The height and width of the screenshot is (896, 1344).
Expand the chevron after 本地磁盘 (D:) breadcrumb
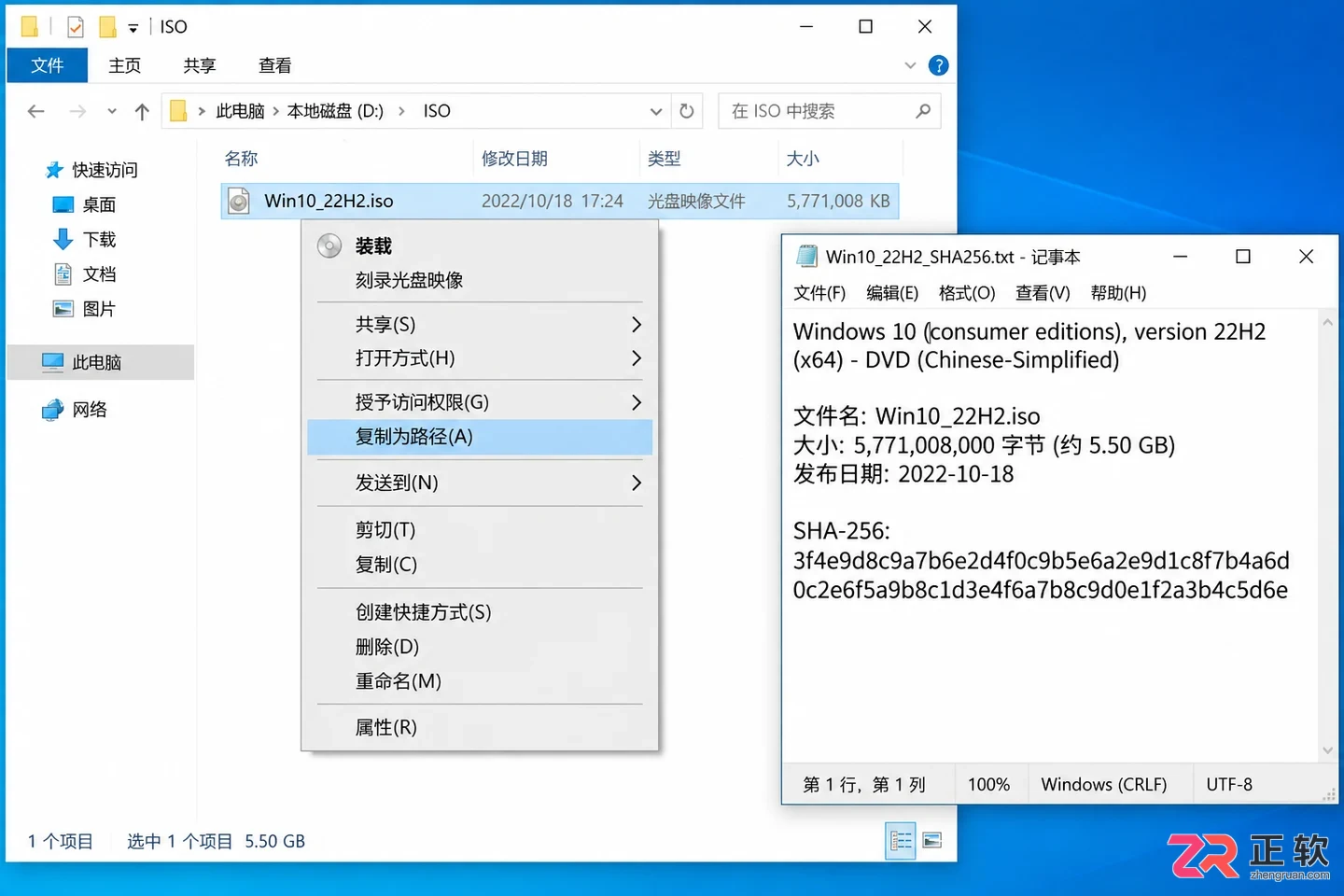click(x=401, y=111)
